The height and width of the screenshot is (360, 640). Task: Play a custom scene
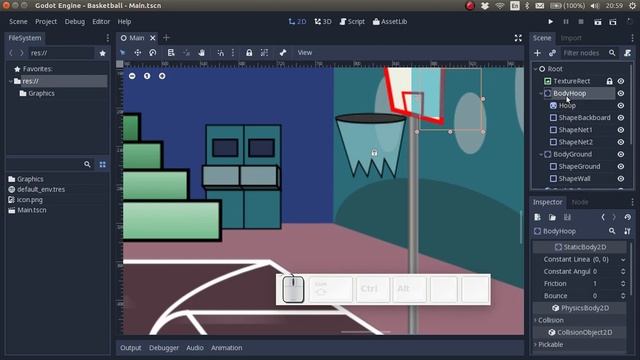[613, 22]
